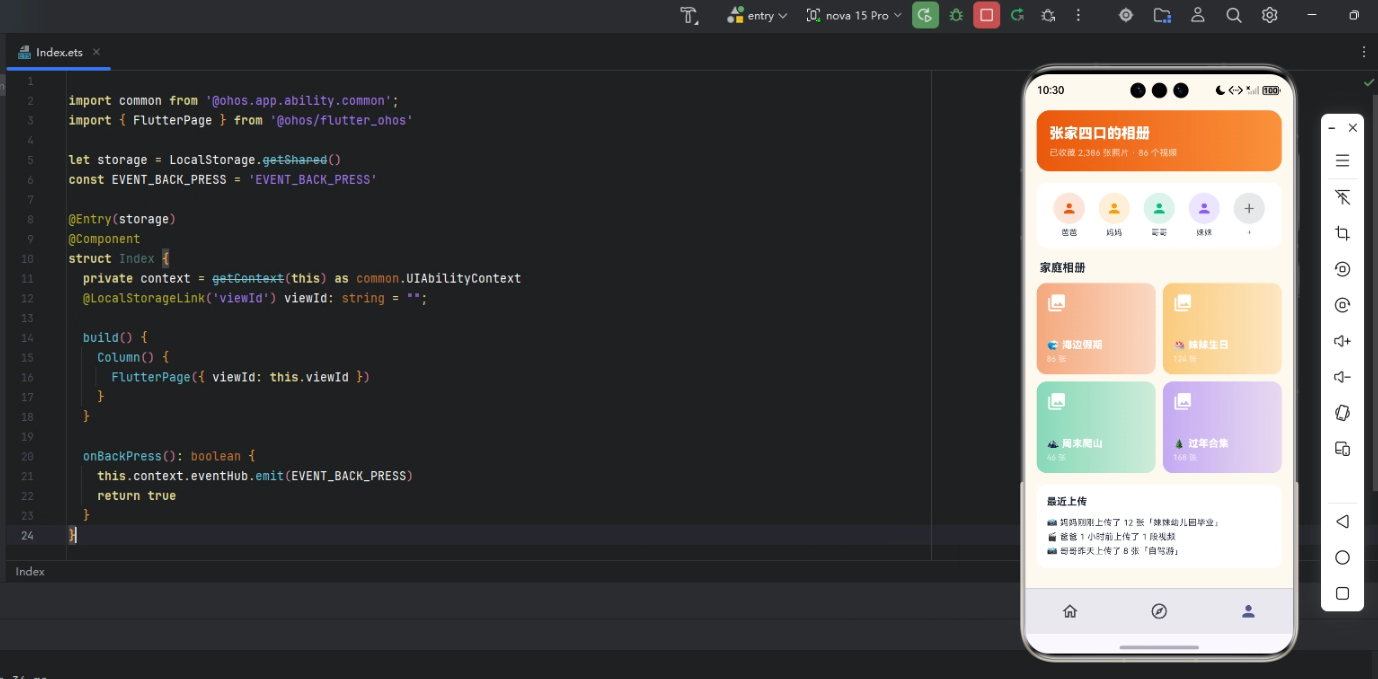The width and height of the screenshot is (1378, 679).
Task: Tap the plus add member button
Action: click(x=1249, y=208)
